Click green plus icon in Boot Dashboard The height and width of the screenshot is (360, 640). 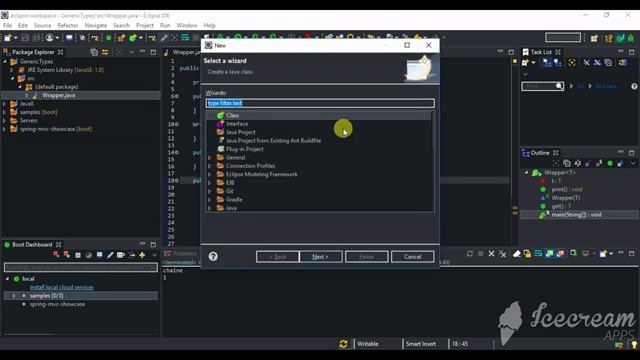tap(142, 255)
